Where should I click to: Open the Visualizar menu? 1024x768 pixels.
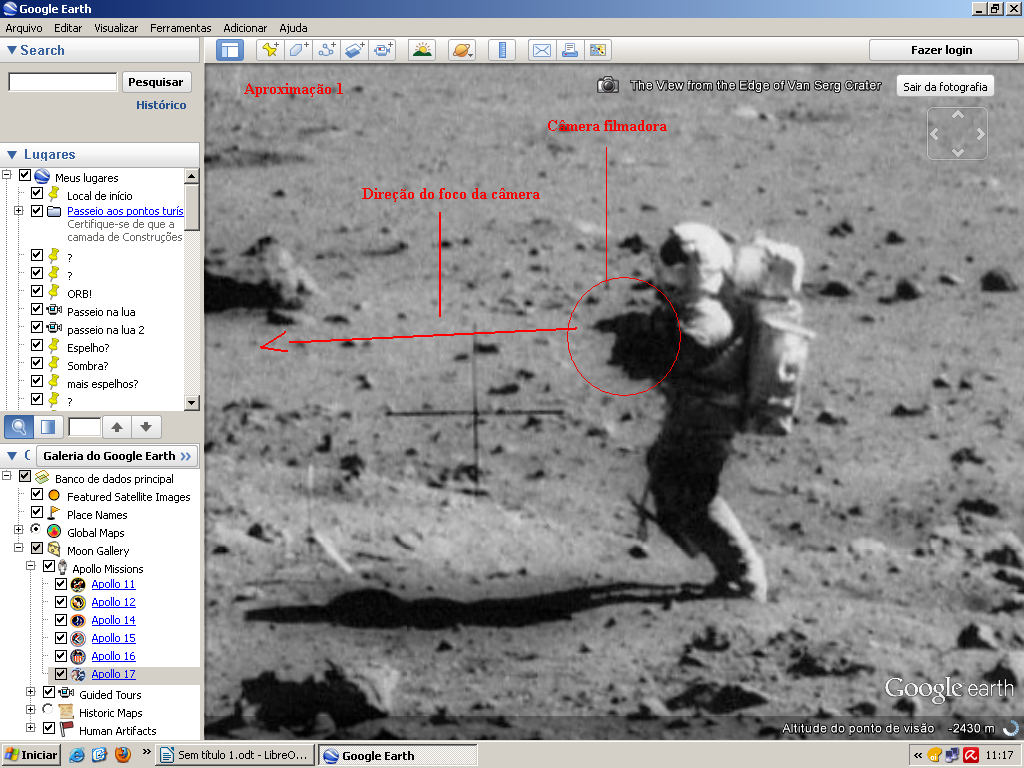(116, 28)
